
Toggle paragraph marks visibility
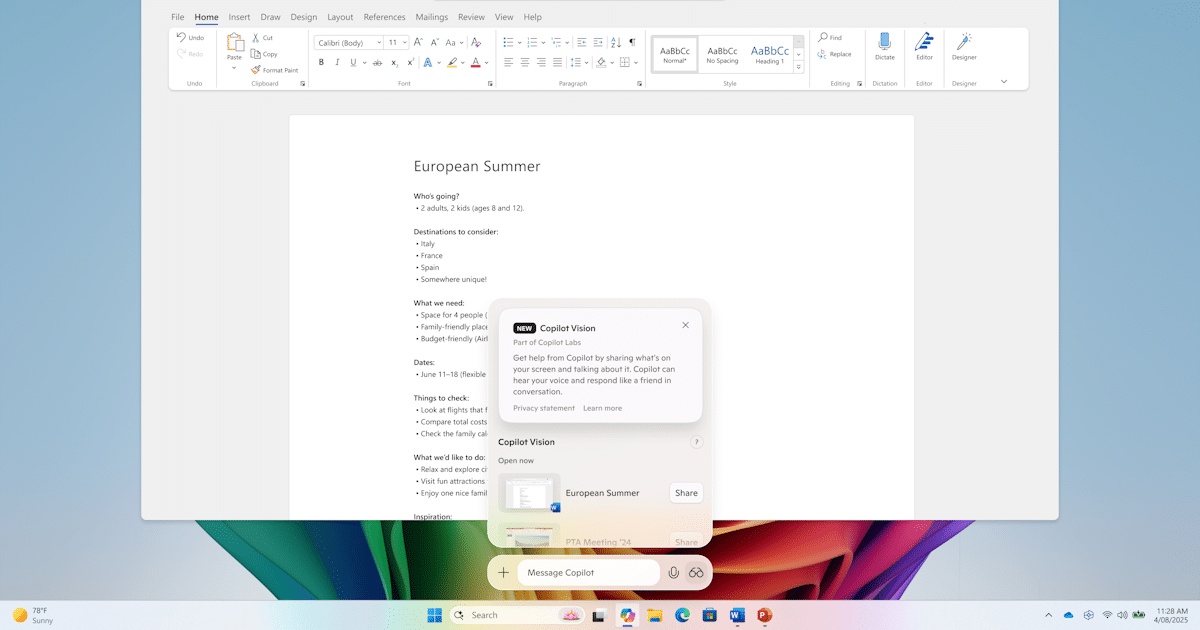pyautogui.click(x=631, y=42)
